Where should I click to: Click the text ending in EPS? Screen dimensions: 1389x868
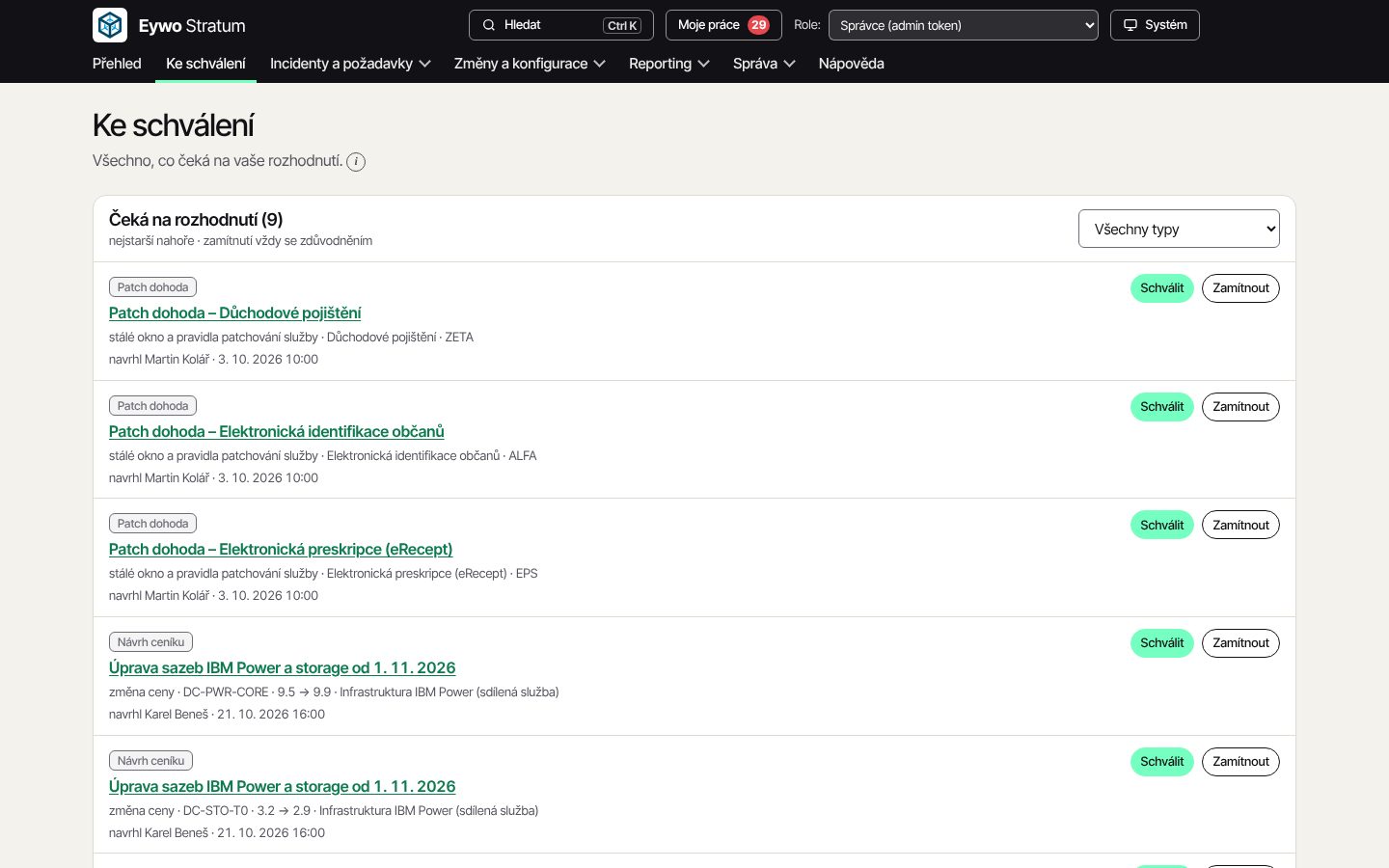click(x=323, y=574)
